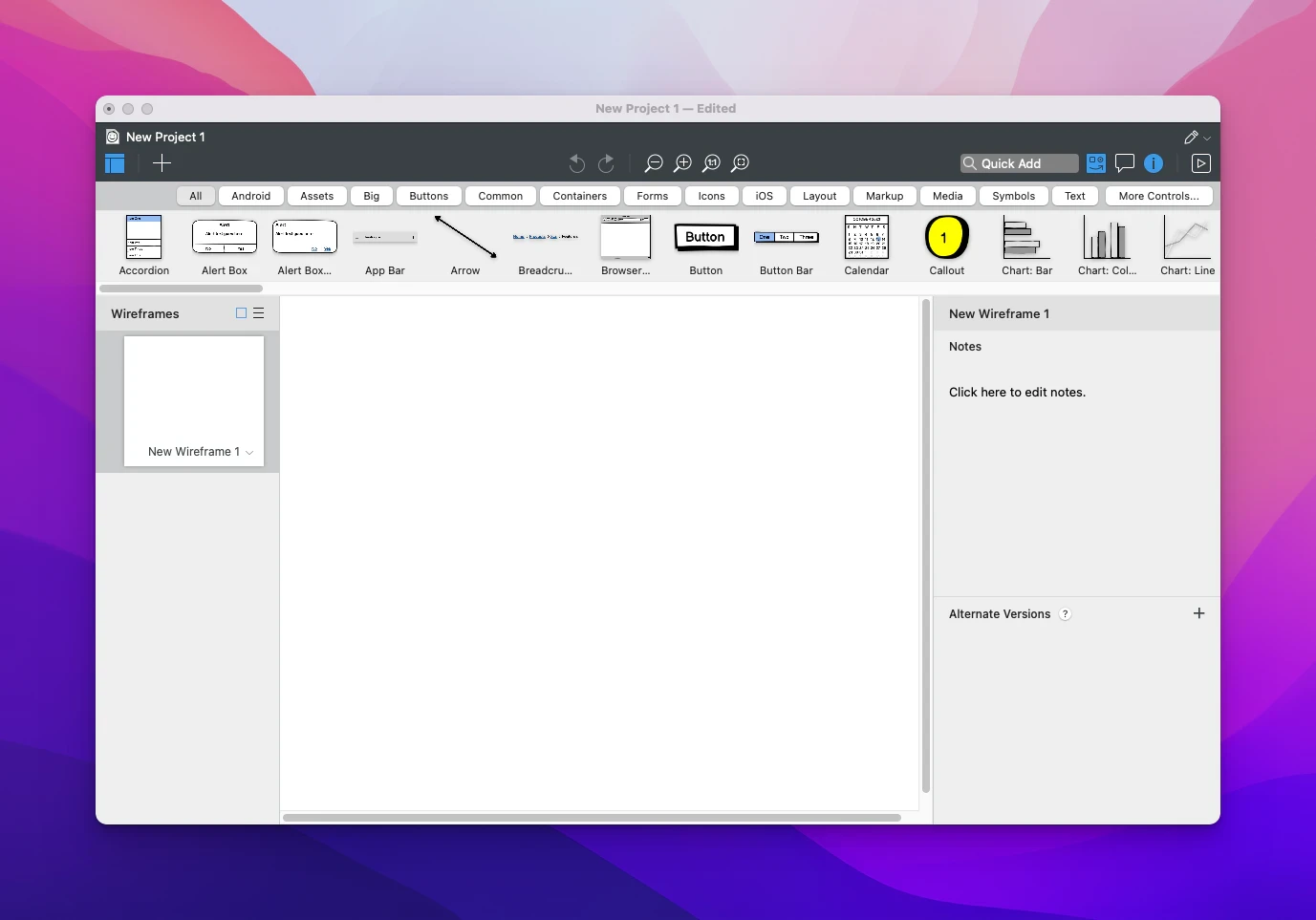
Task: Click the zoom-to-fit magnifier icon
Action: click(x=740, y=163)
